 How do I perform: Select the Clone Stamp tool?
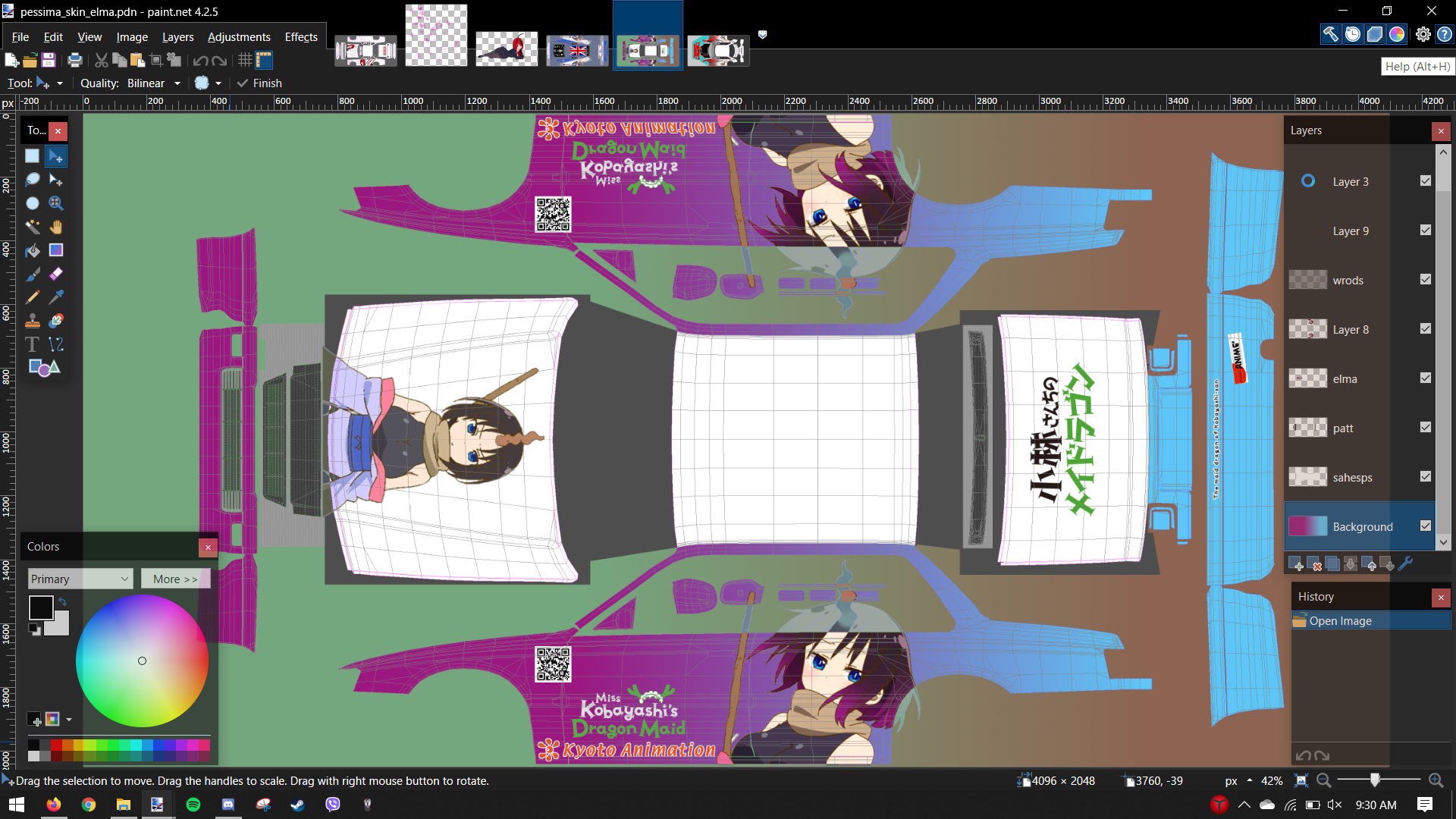pos(33,321)
